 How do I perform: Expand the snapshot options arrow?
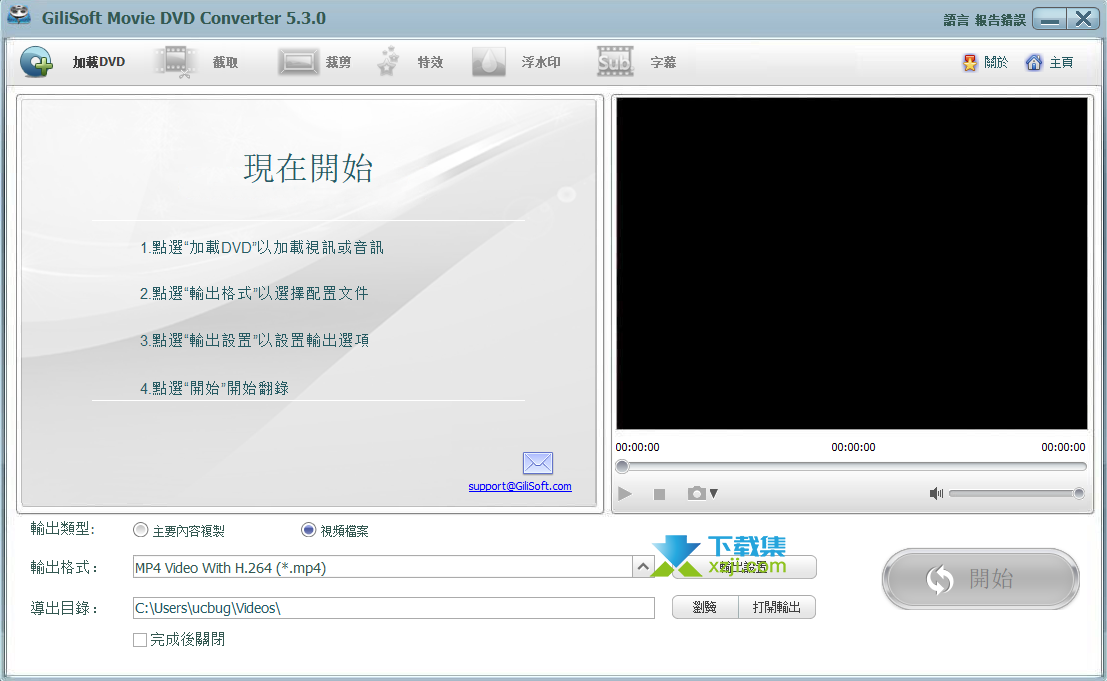click(714, 493)
